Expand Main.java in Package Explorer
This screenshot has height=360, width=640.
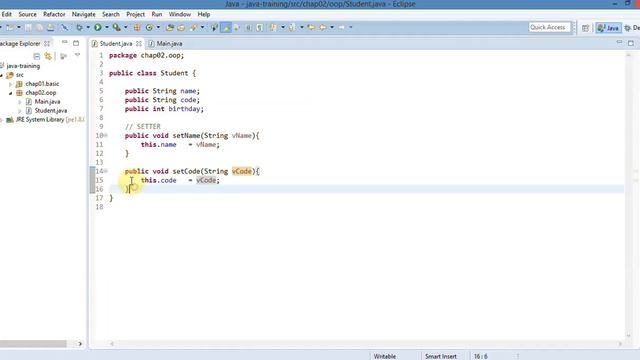pyautogui.click(x=20, y=102)
